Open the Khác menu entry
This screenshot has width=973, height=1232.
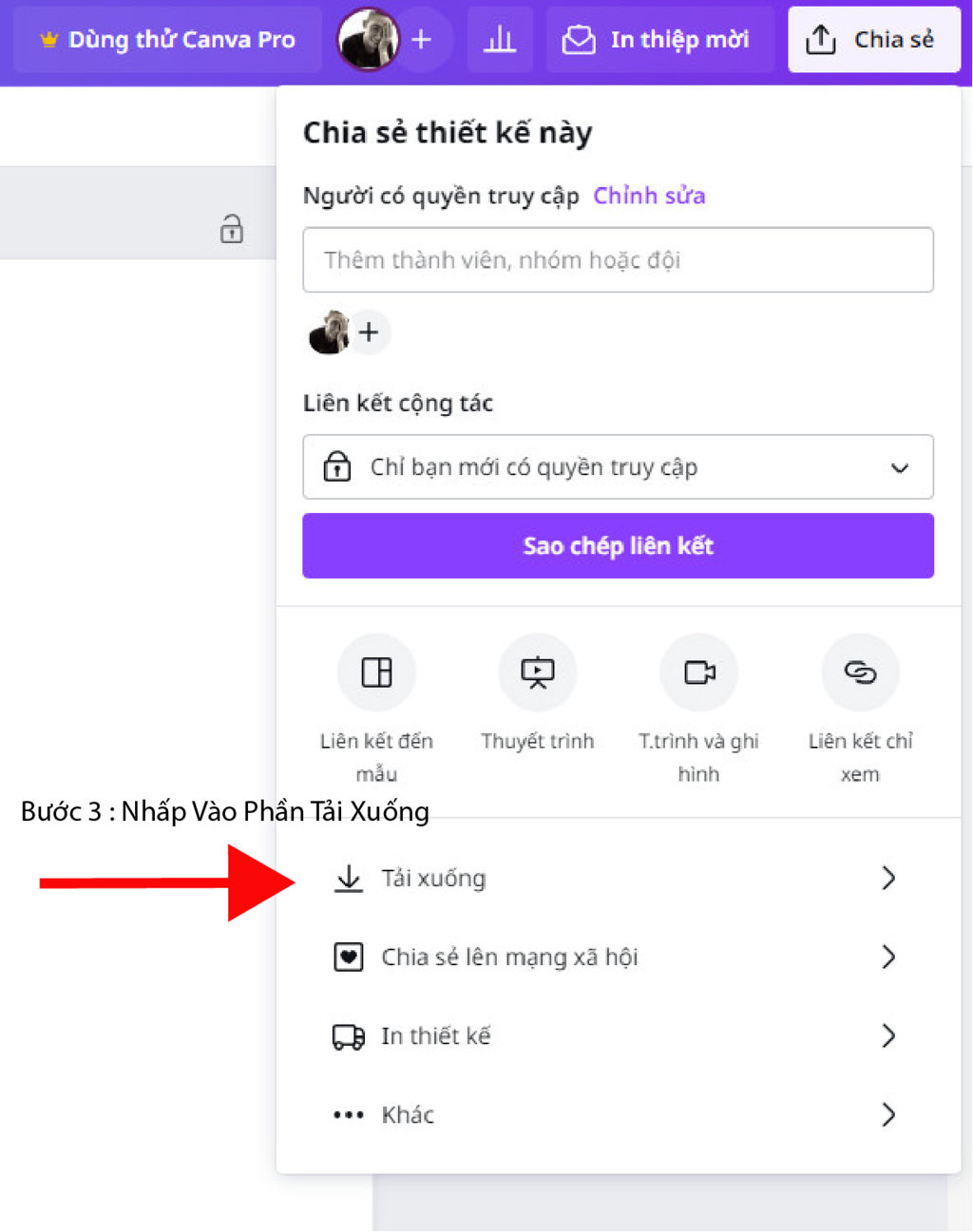click(618, 1114)
